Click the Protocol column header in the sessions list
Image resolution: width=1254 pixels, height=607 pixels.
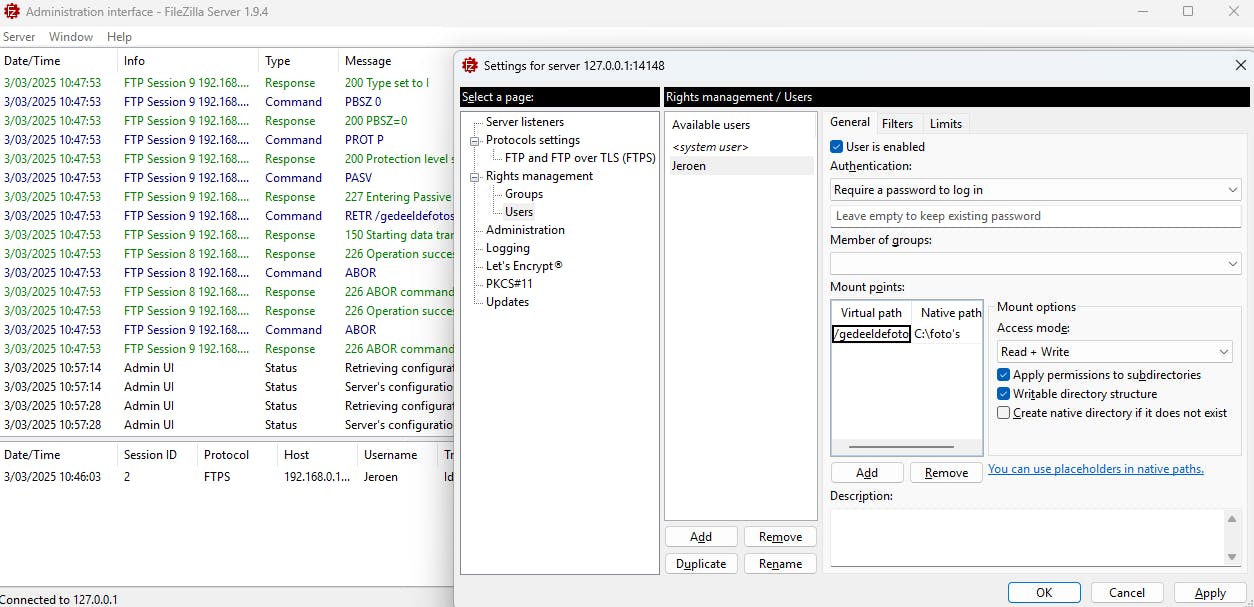coord(238,454)
